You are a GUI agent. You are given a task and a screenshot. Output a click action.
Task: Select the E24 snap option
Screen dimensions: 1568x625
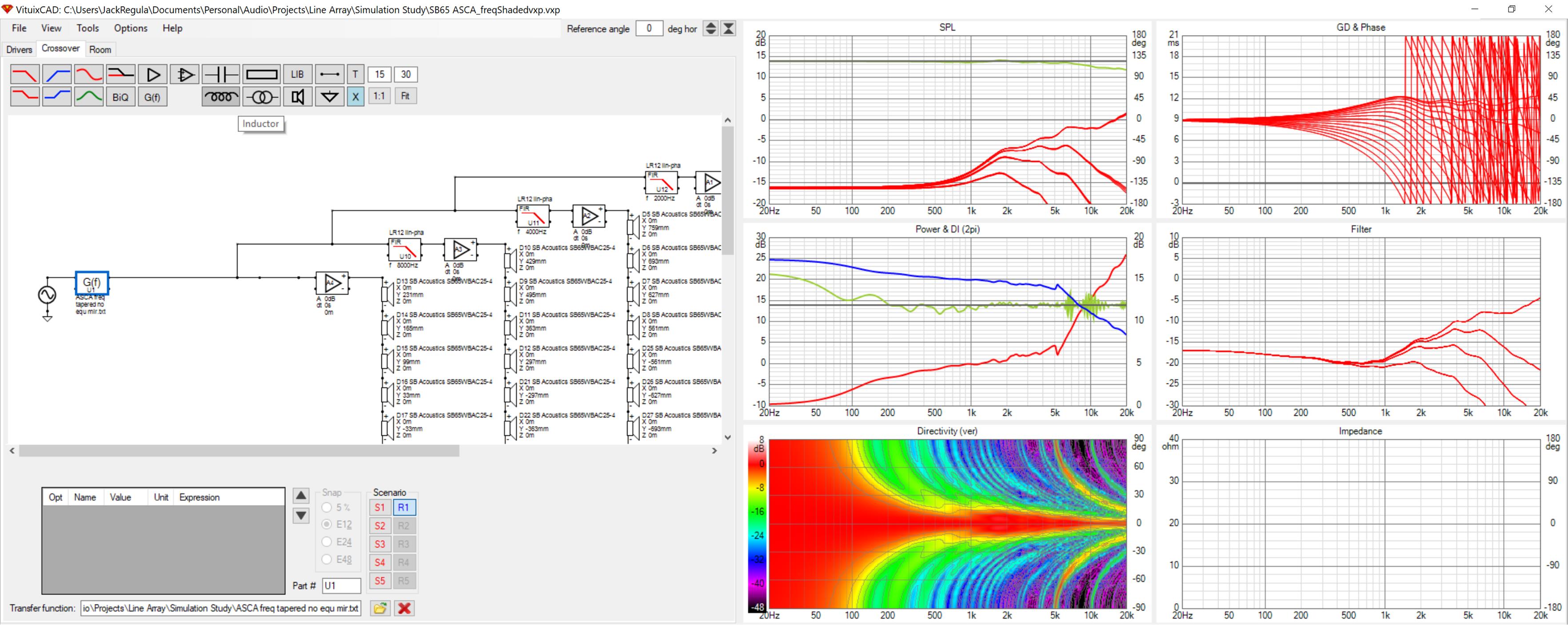point(337,542)
